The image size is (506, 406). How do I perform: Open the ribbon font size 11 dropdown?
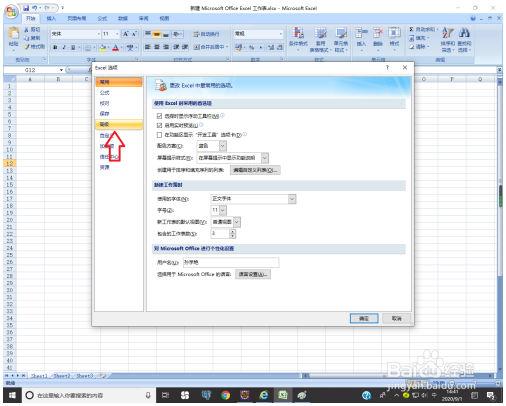coord(117,34)
